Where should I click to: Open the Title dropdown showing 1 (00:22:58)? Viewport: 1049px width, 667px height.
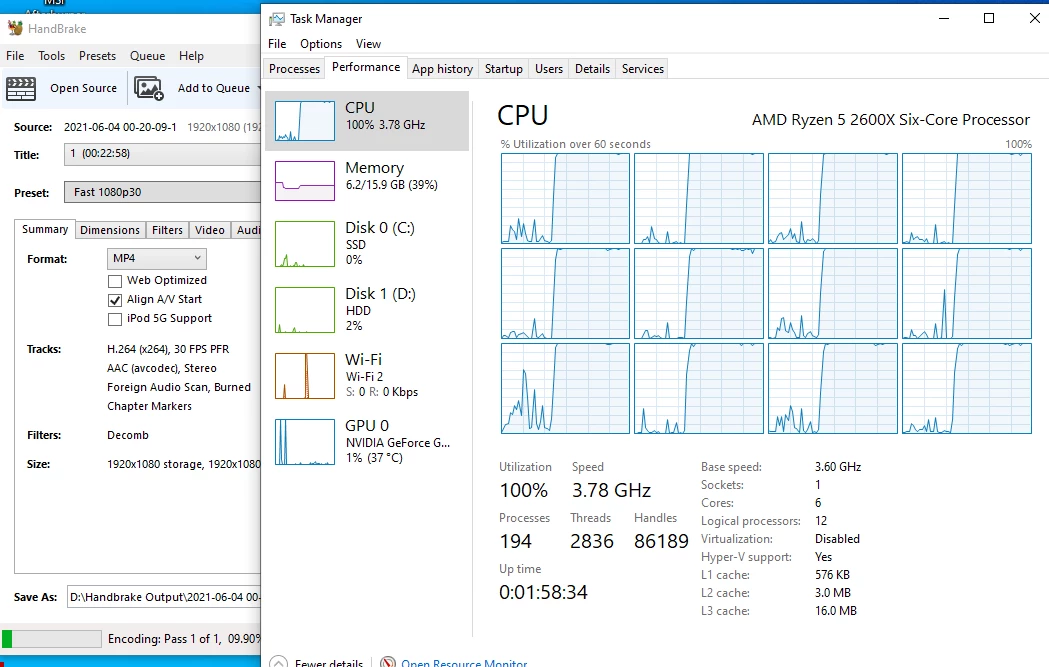click(x=163, y=154)
